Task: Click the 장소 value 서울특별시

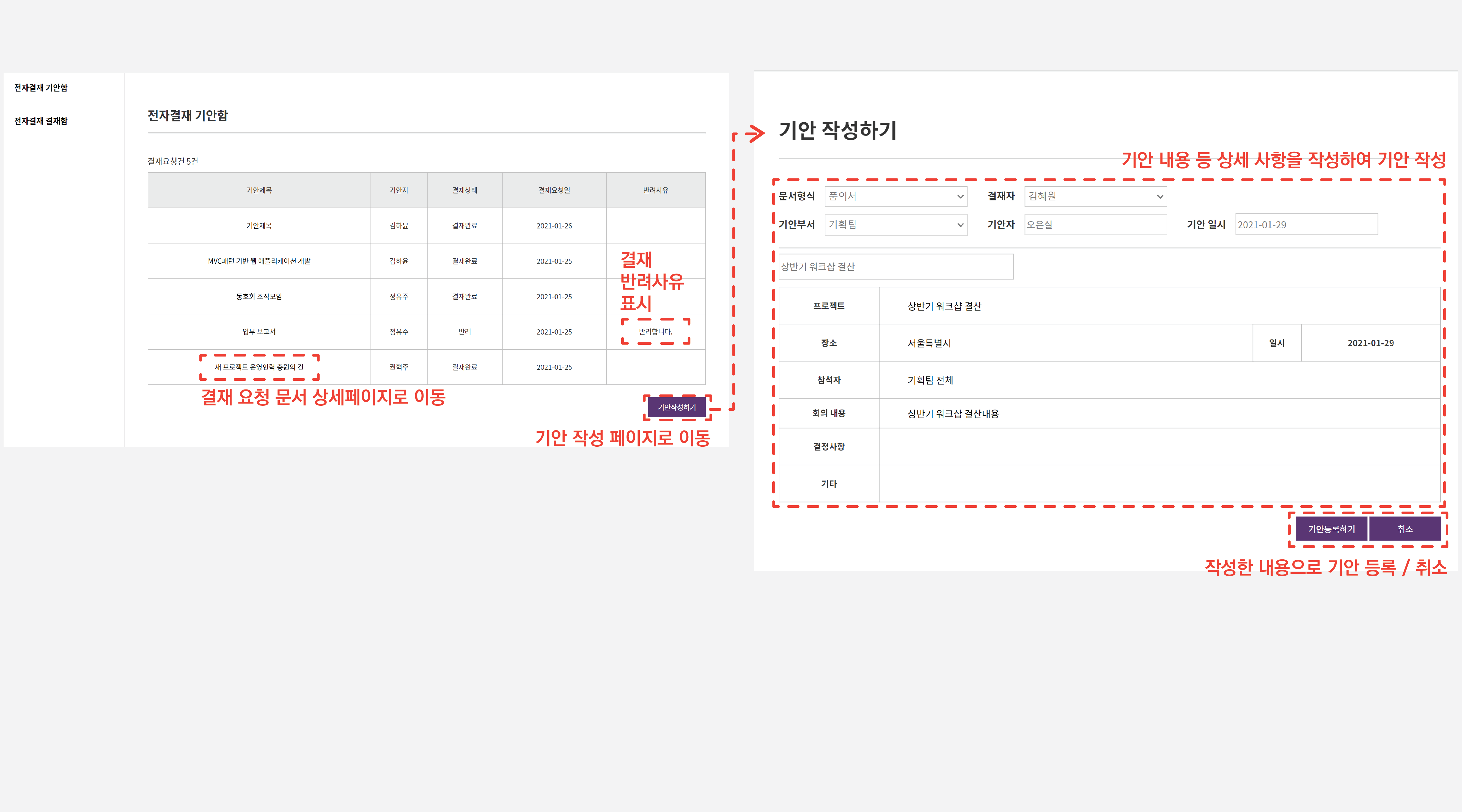Action: [929, 343]
